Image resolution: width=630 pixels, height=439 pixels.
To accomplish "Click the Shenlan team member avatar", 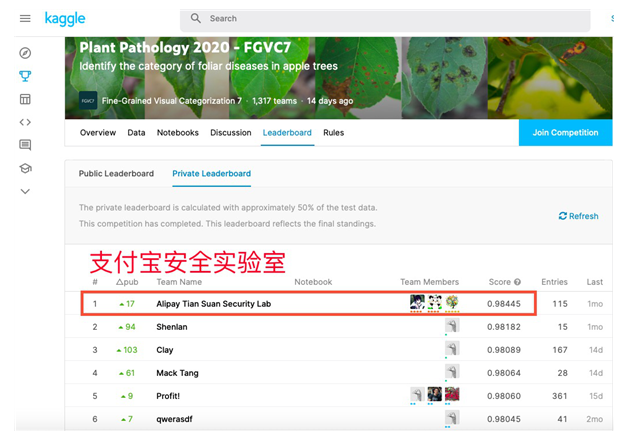I will click(x=452, y=326).
